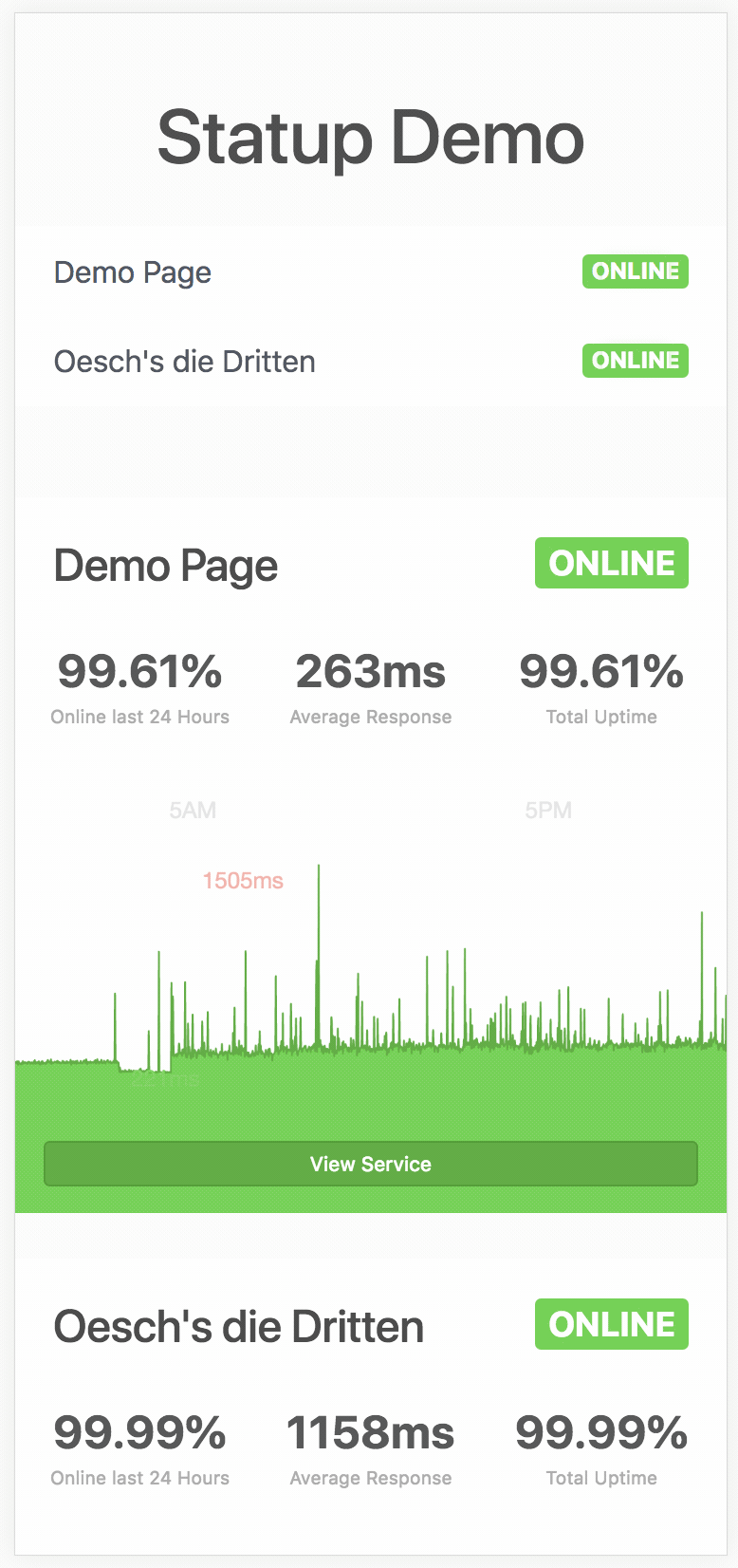Click ONLINE badge beside Demo Page list row

pos(636,271)
